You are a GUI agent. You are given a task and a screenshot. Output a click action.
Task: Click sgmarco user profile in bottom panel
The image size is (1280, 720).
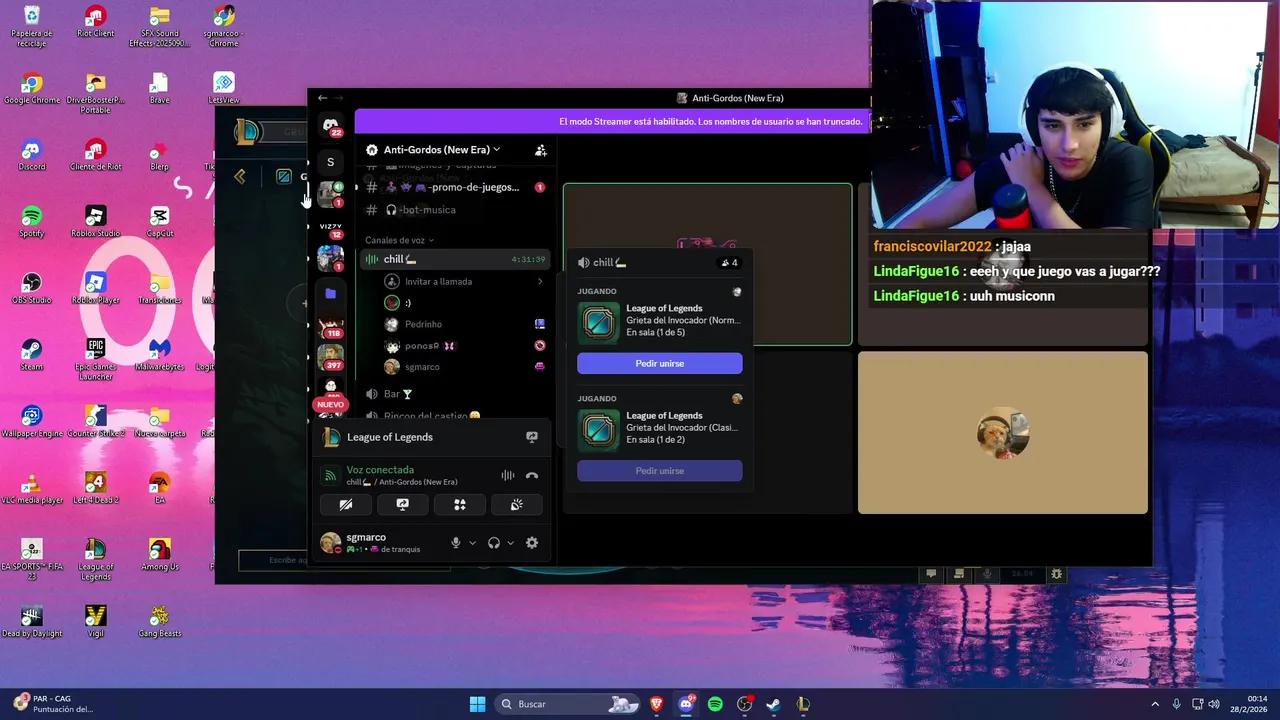(x=372, y=543)
